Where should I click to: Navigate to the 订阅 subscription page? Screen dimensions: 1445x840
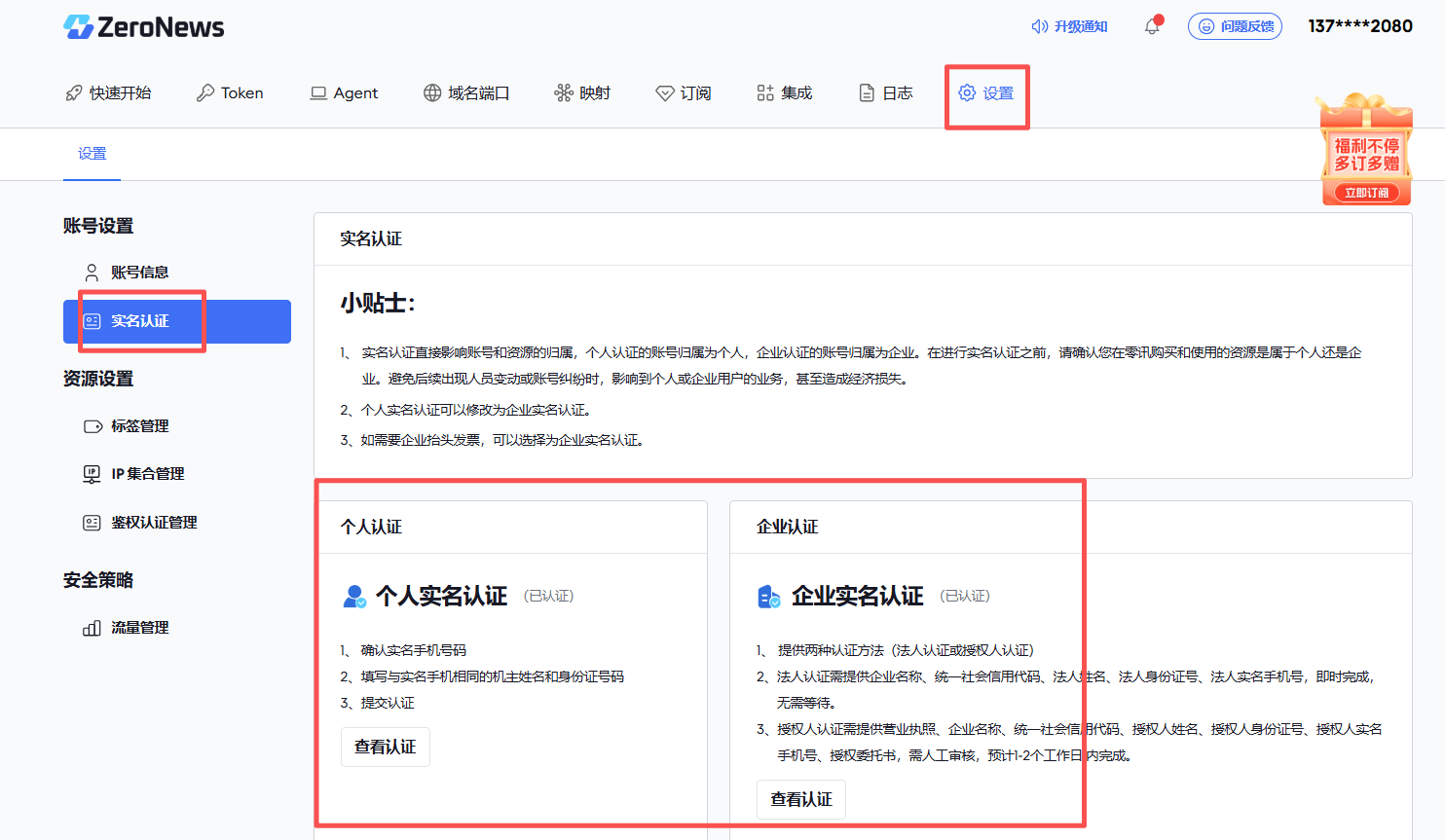(x=684, y=93)
